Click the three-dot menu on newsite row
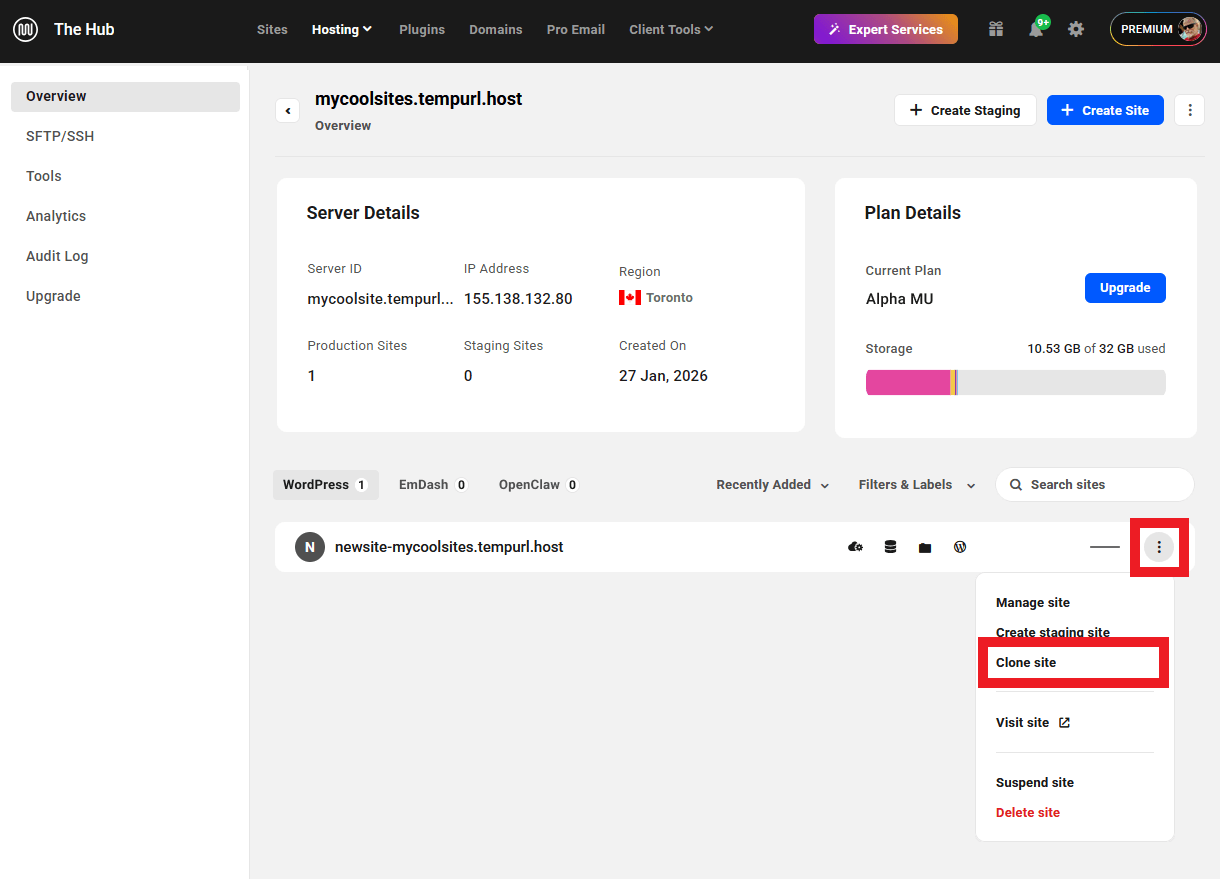The width and height of the screenshot is (1220, 879). (x=1159, y=547)
